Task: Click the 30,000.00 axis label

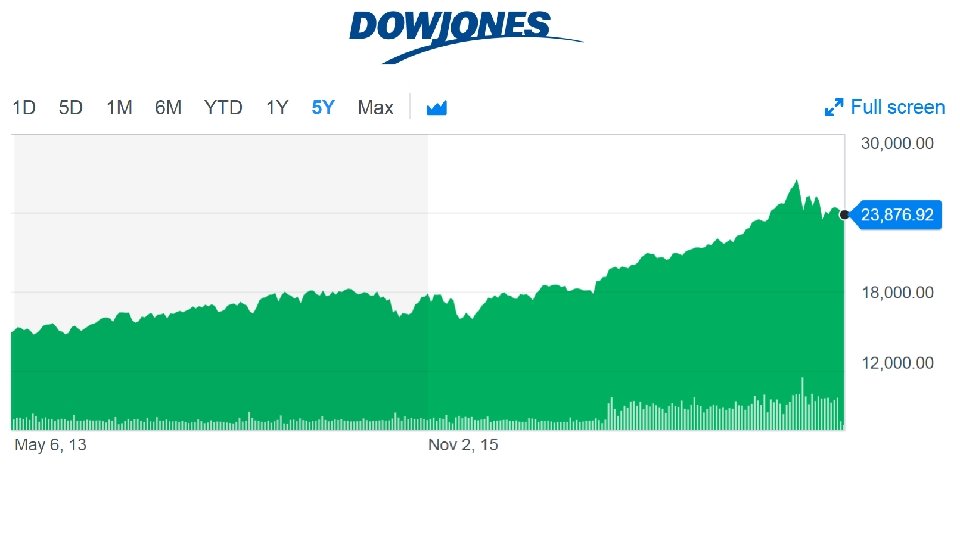Action: tap(897, 143)
